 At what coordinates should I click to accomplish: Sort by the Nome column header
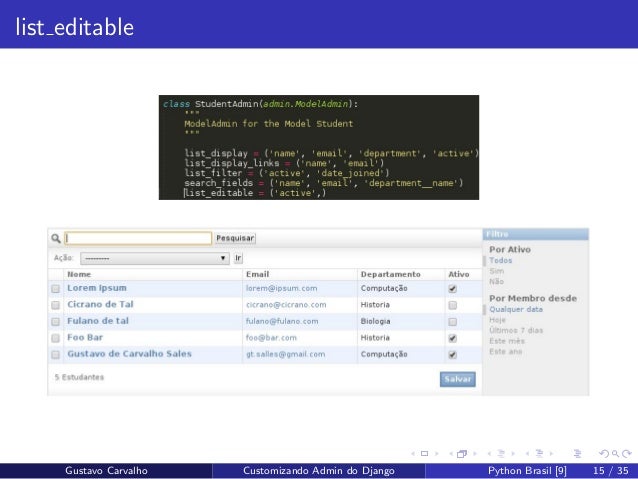coord(79,274)
